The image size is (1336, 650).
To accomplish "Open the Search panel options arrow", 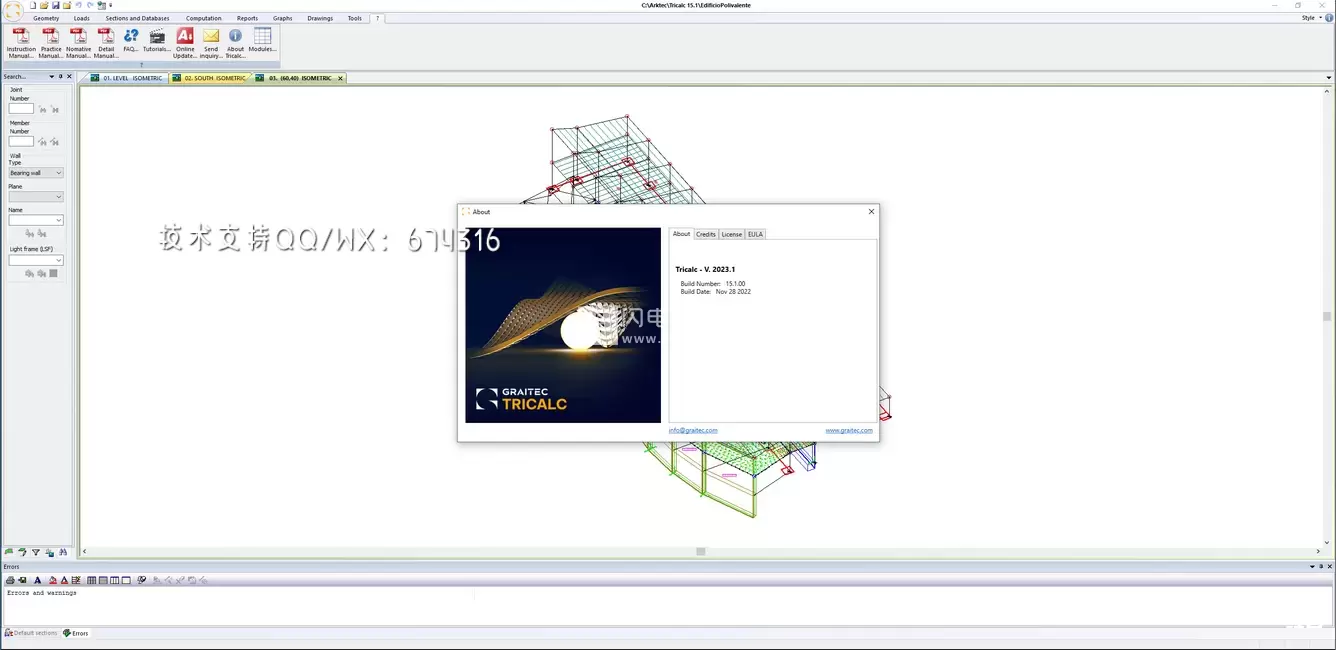I will [51, 76].
